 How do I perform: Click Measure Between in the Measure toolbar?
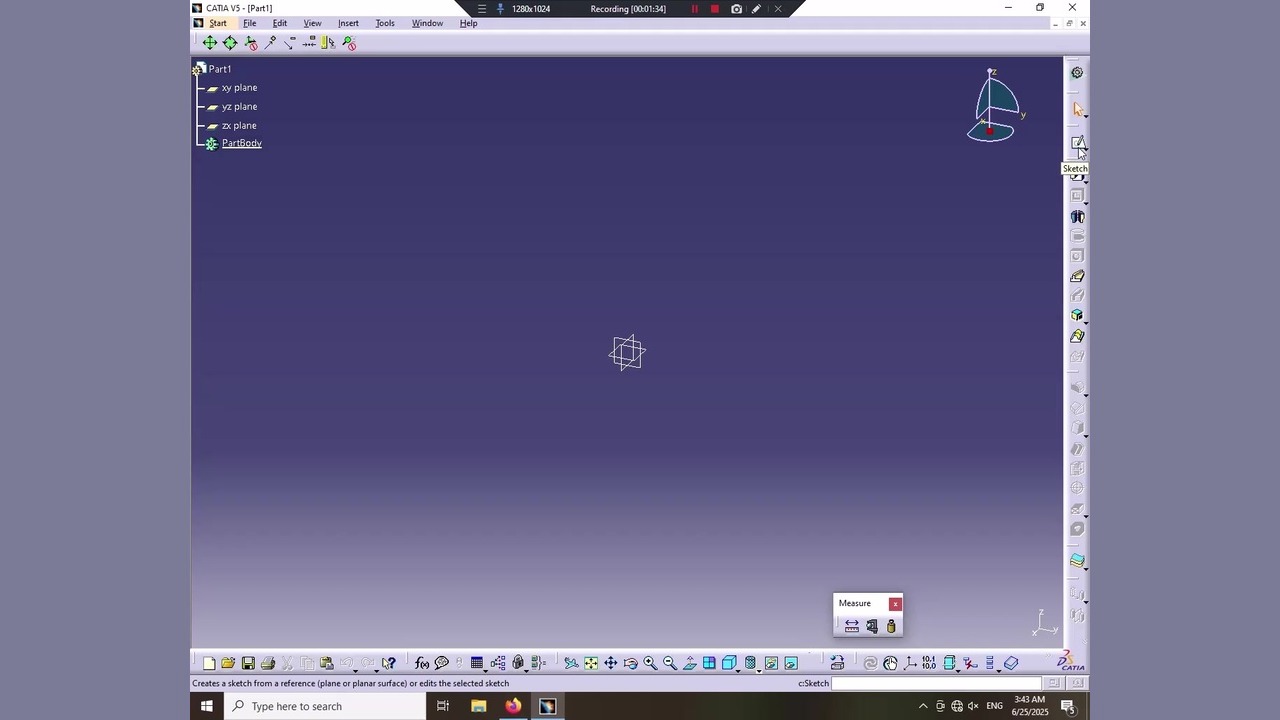click(852, 626)
